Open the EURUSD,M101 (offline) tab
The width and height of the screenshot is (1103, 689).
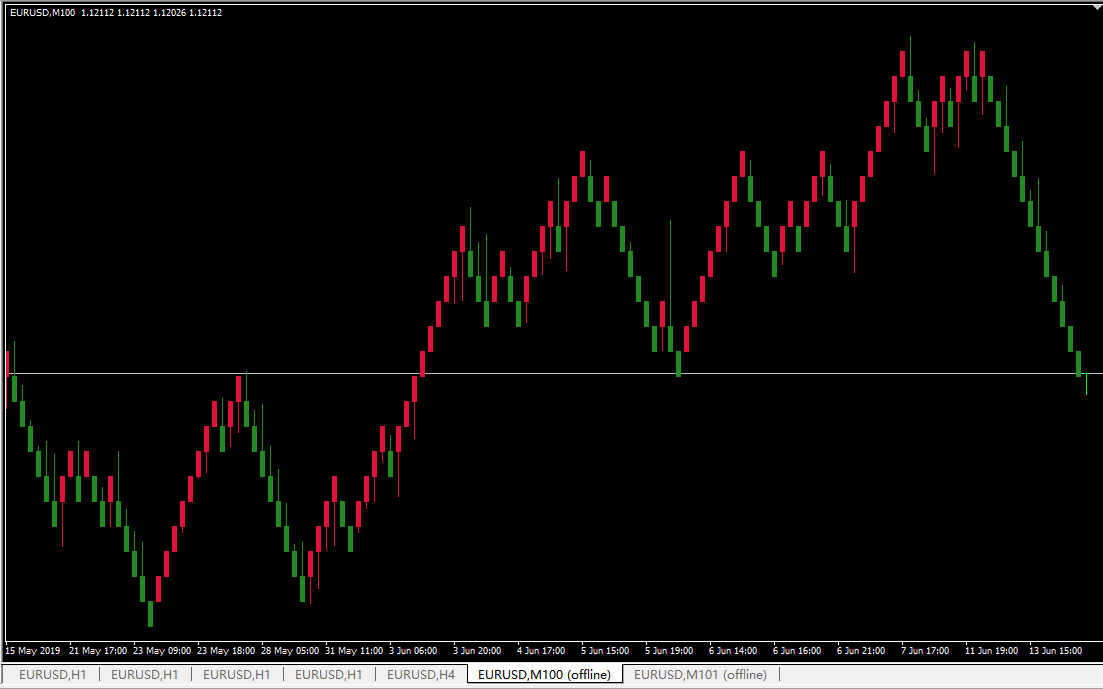[700, 675]
